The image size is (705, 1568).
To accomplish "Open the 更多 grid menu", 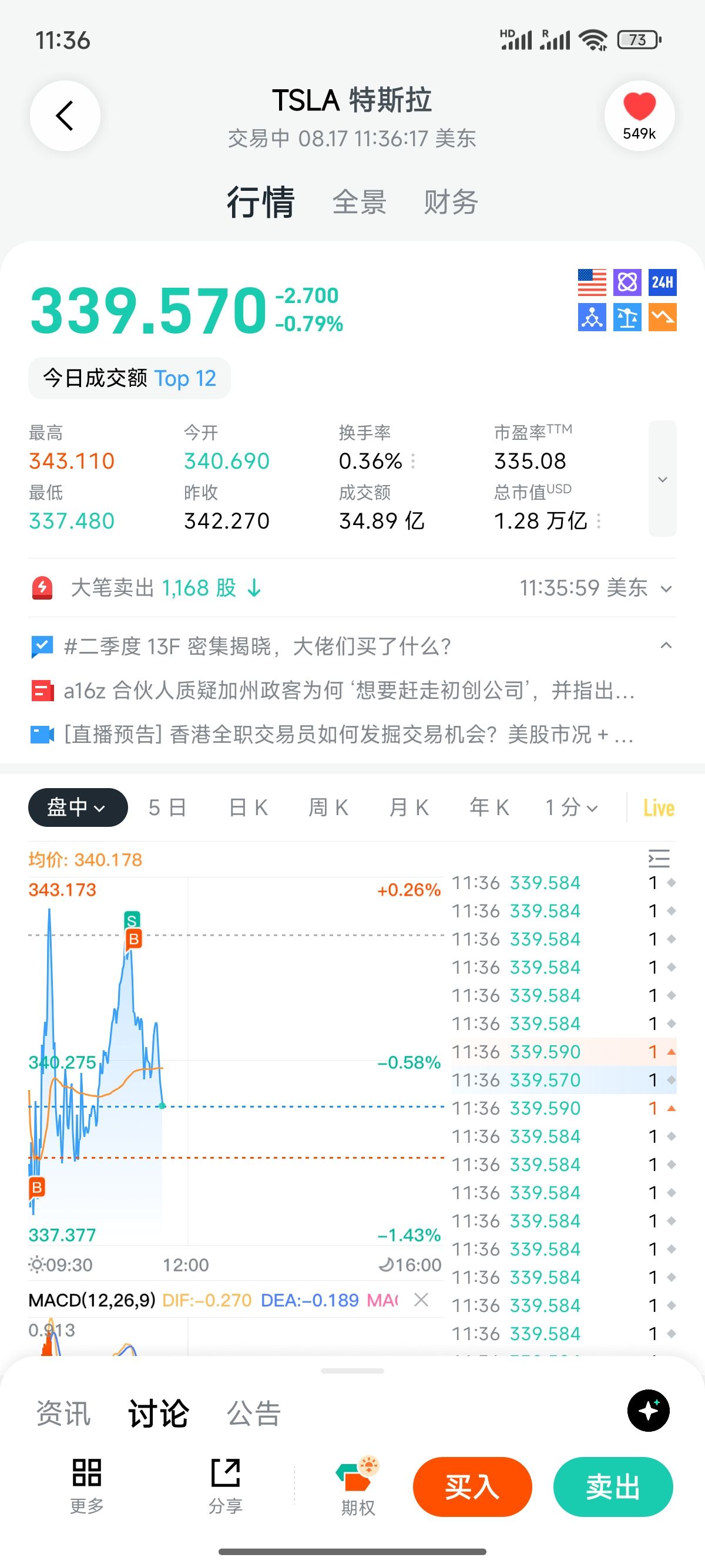I will pyautogui.click(x=87, y=1486).
